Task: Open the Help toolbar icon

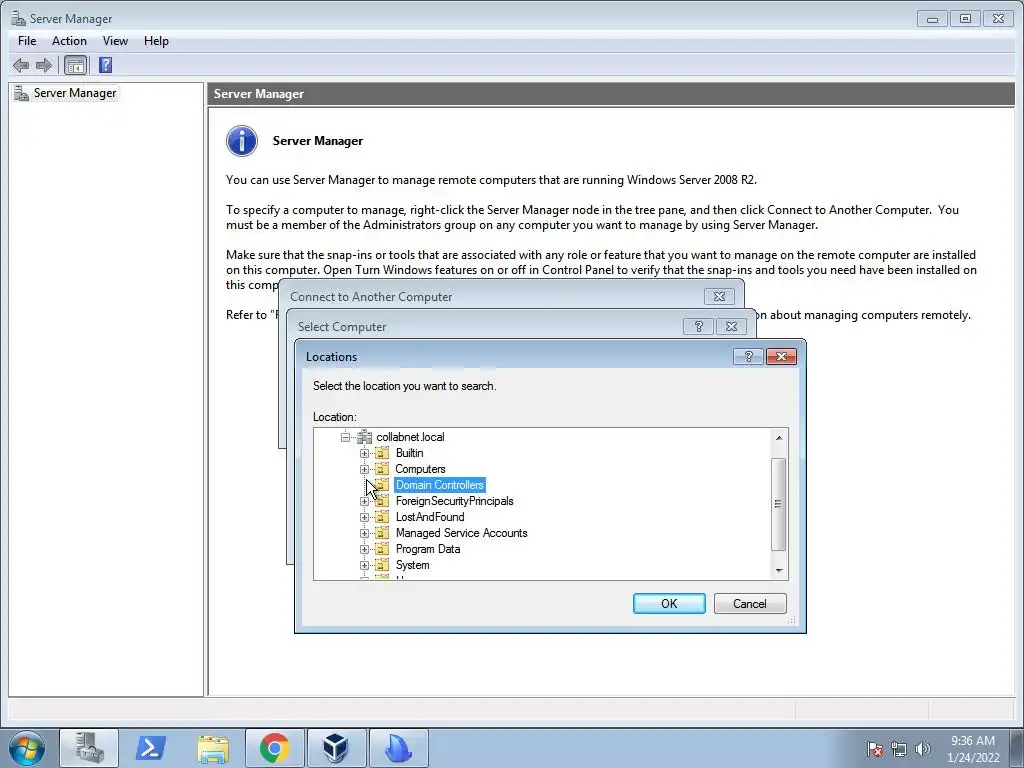Action: point(105,65)
